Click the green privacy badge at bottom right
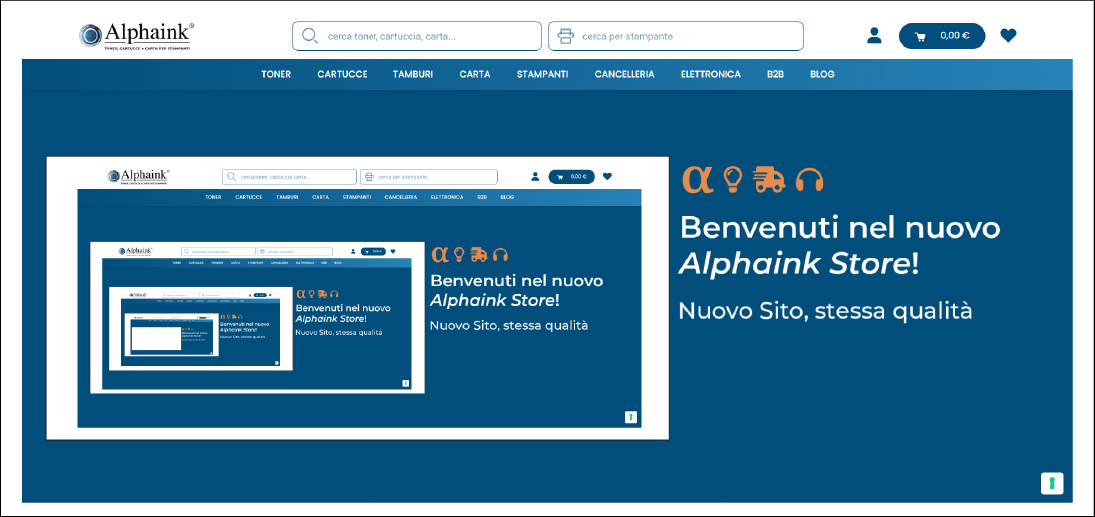 (x=1051, y=483)
